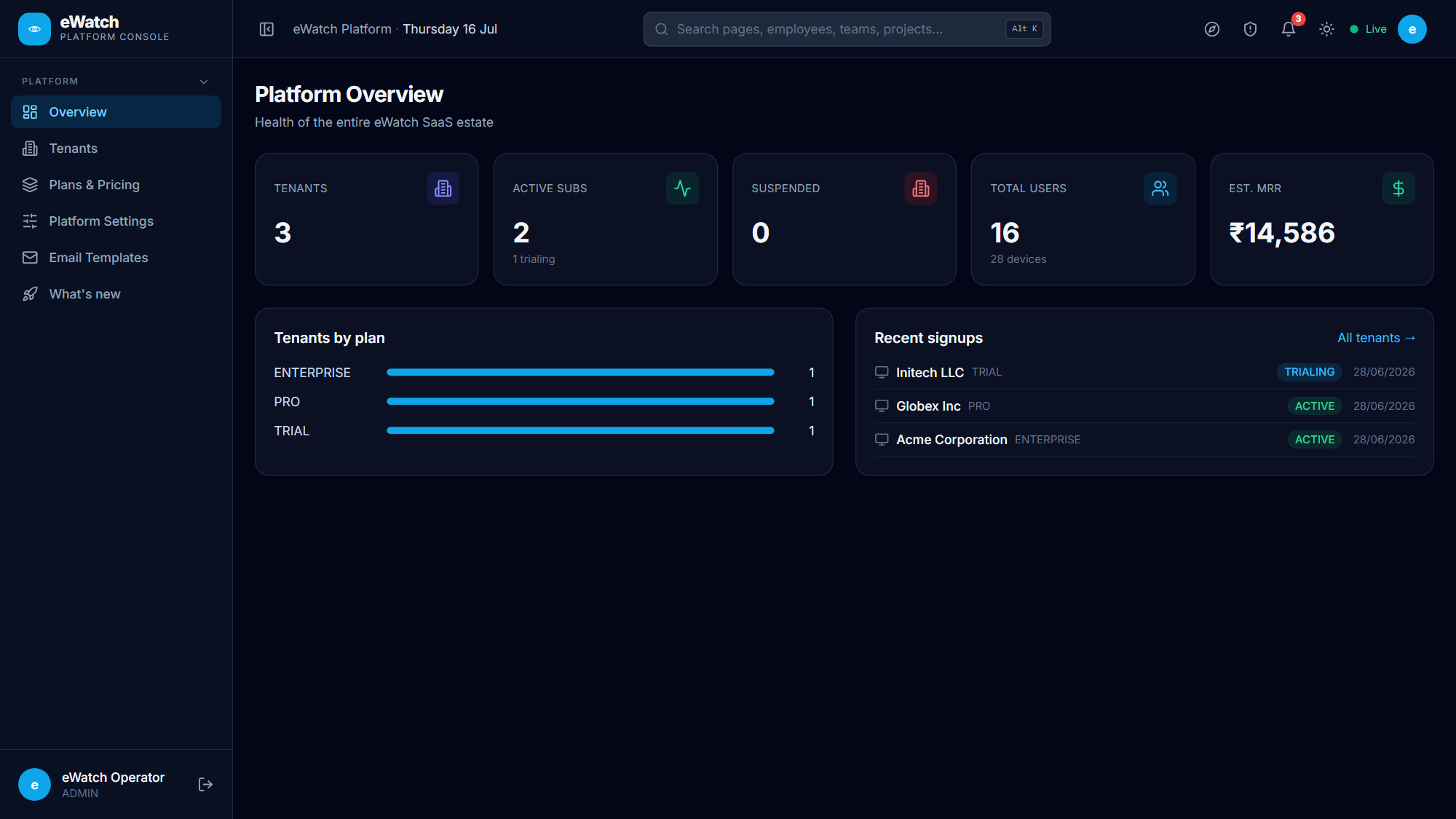Image resolution: width=1456 pixels, height=819 pixels.
Task: Click the Trial plan progress bar
Action: [580, 430]
